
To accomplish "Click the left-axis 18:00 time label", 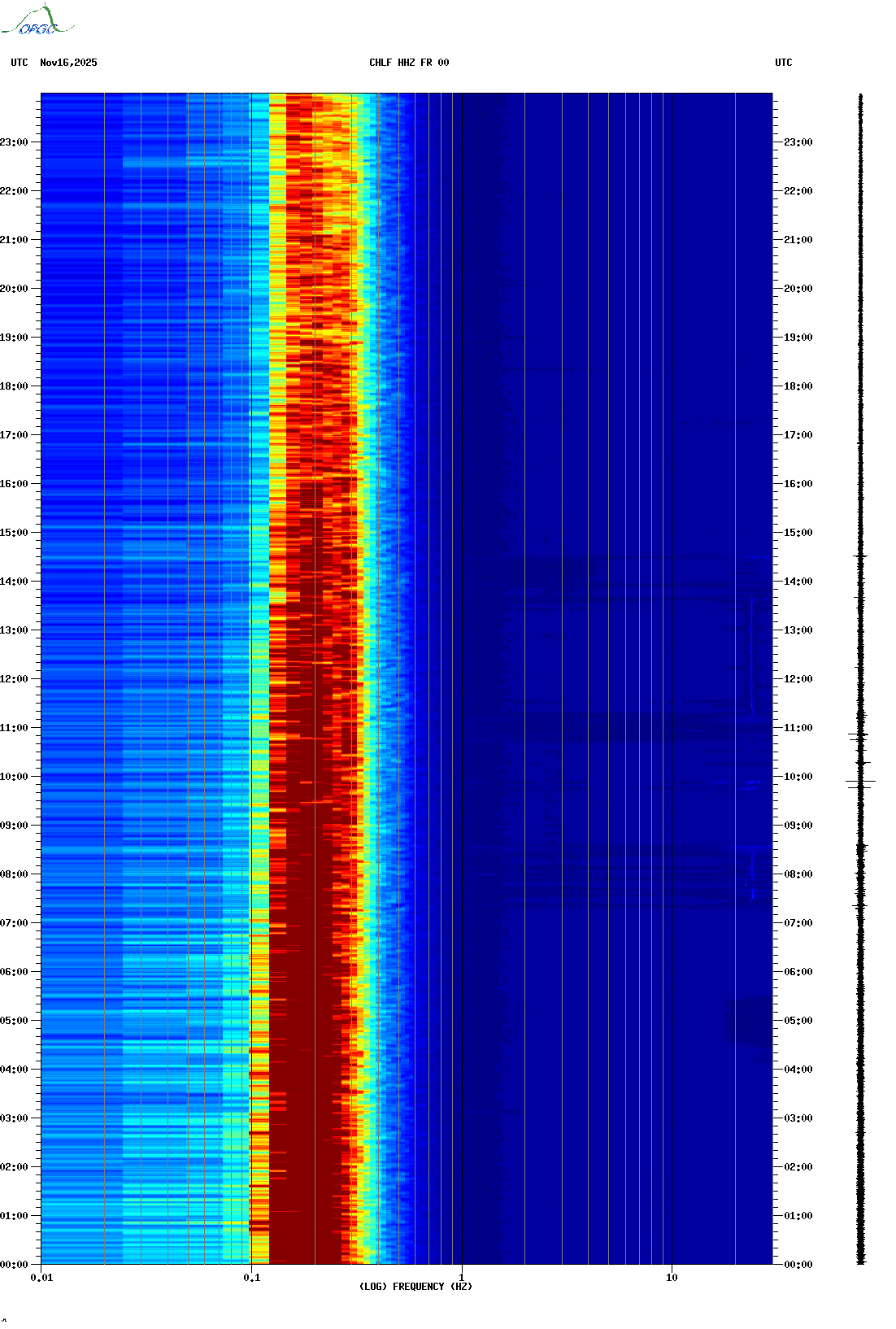I will (x=14, y=386).
